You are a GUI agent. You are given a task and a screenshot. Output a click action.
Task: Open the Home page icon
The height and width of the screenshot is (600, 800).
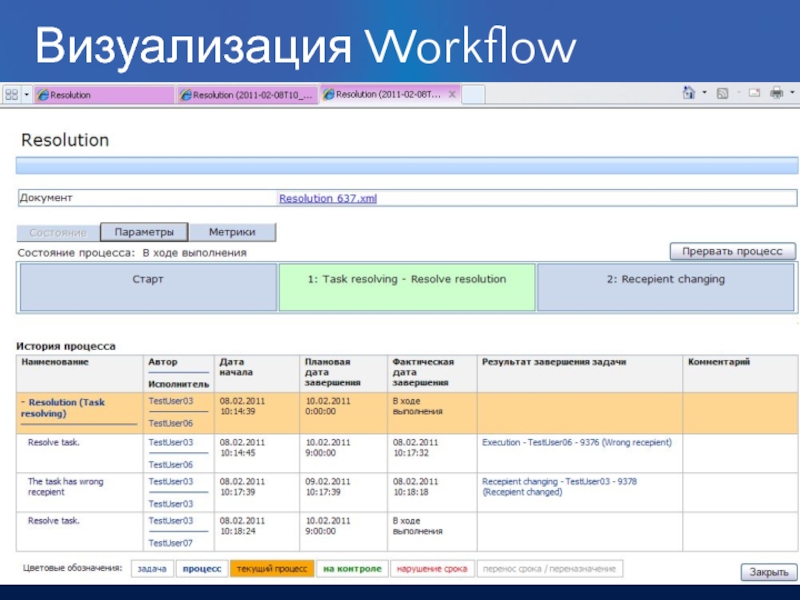pyautogui.click(x=688, y=93)
